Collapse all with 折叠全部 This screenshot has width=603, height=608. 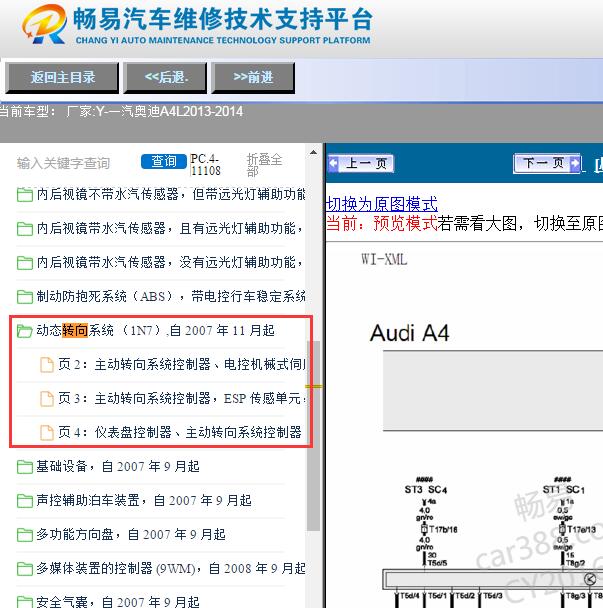coord(264,165)
